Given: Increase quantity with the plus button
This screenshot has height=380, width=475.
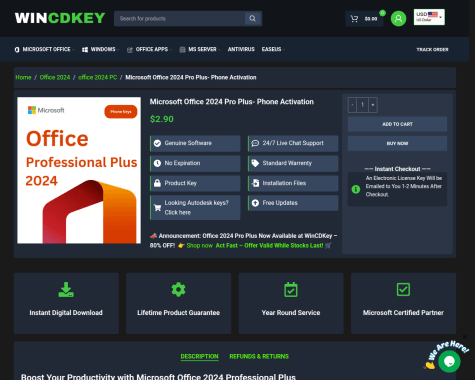Looking at the screenshot, I should (373, 105).
